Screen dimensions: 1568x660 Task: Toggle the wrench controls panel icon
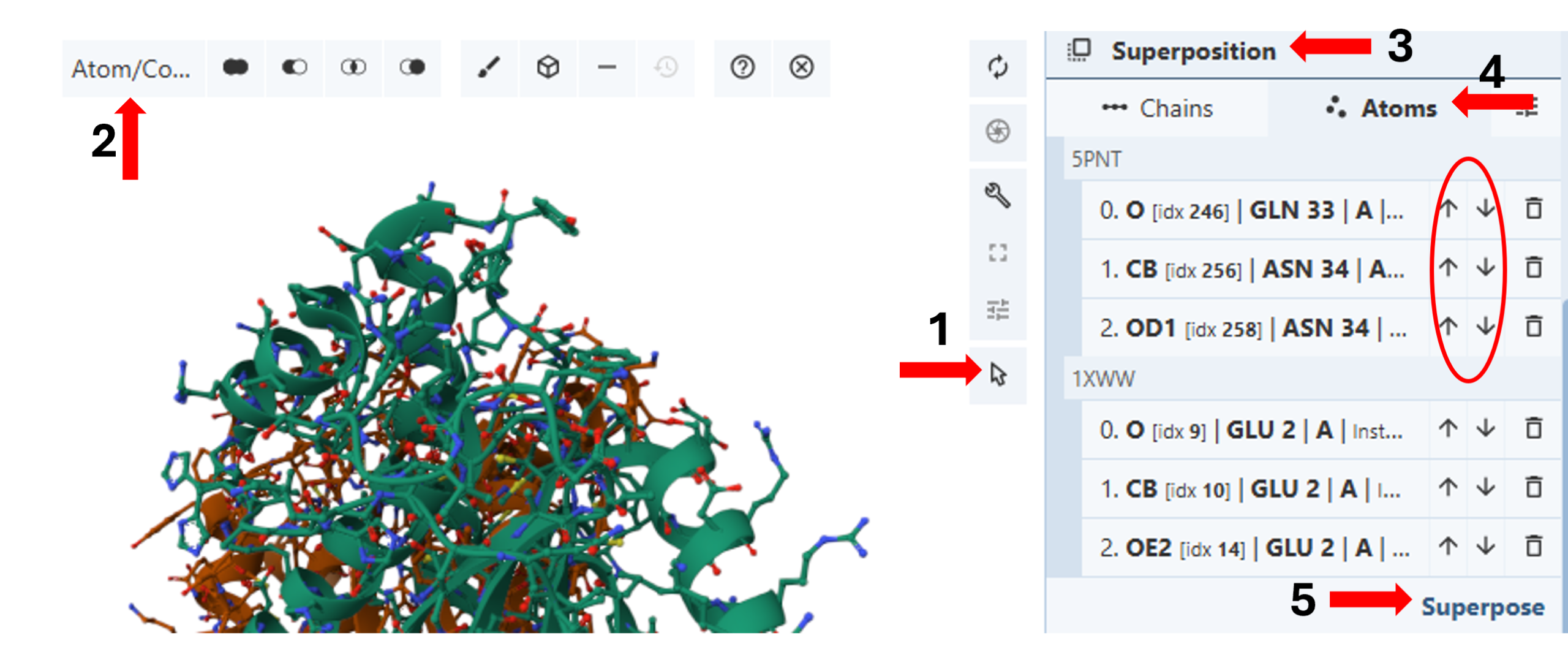[x=998, y=196]
